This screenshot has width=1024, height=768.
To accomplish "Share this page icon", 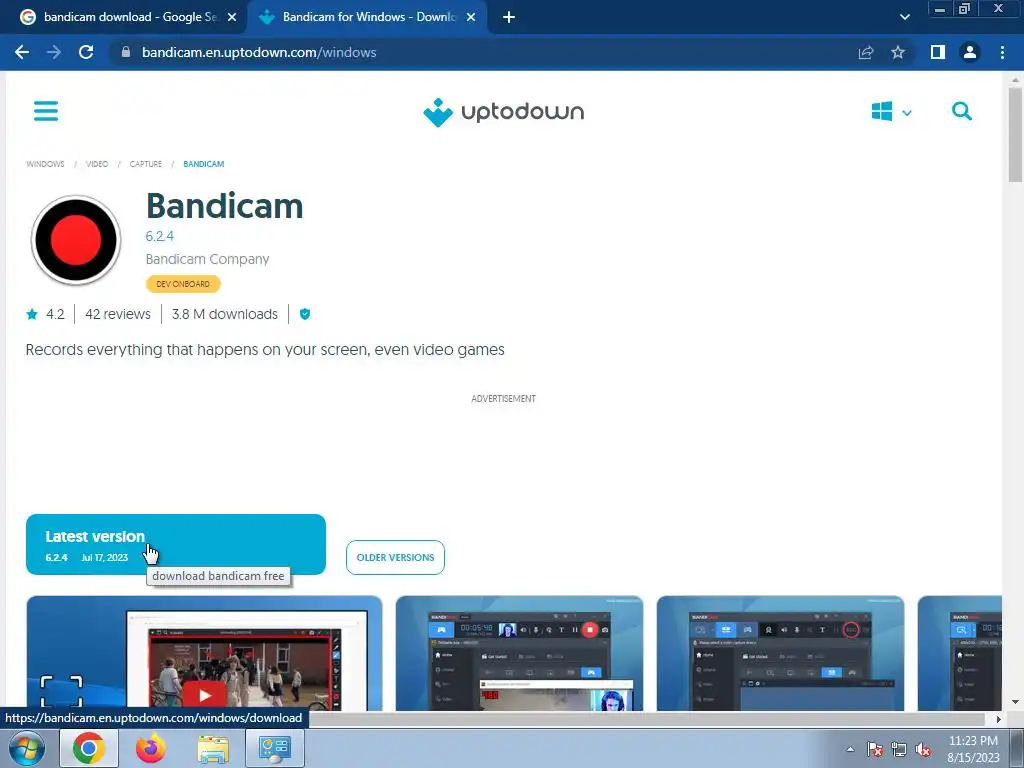I will pyautogui.click(x=866, y=52).
